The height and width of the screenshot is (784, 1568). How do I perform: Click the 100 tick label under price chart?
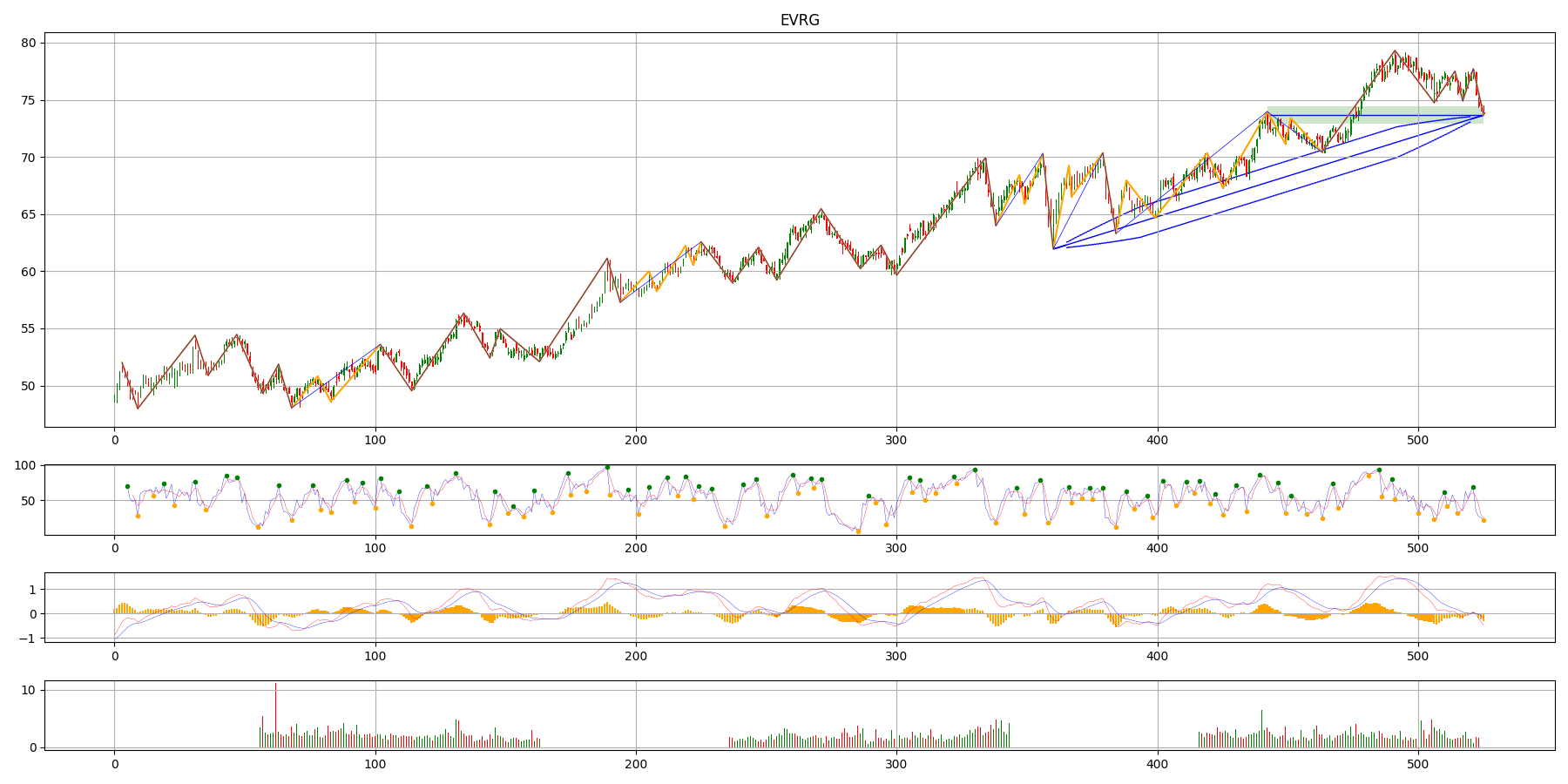click(x=375, y=441)
